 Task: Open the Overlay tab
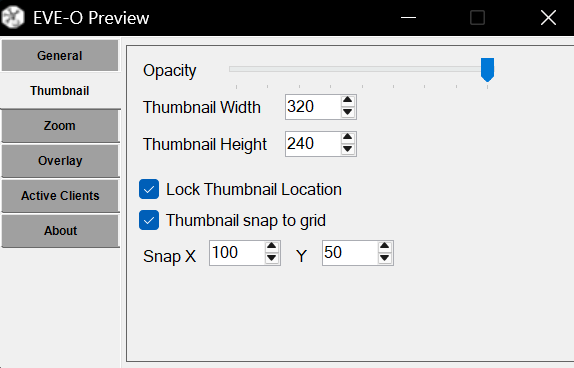click(x=60, y=161)
